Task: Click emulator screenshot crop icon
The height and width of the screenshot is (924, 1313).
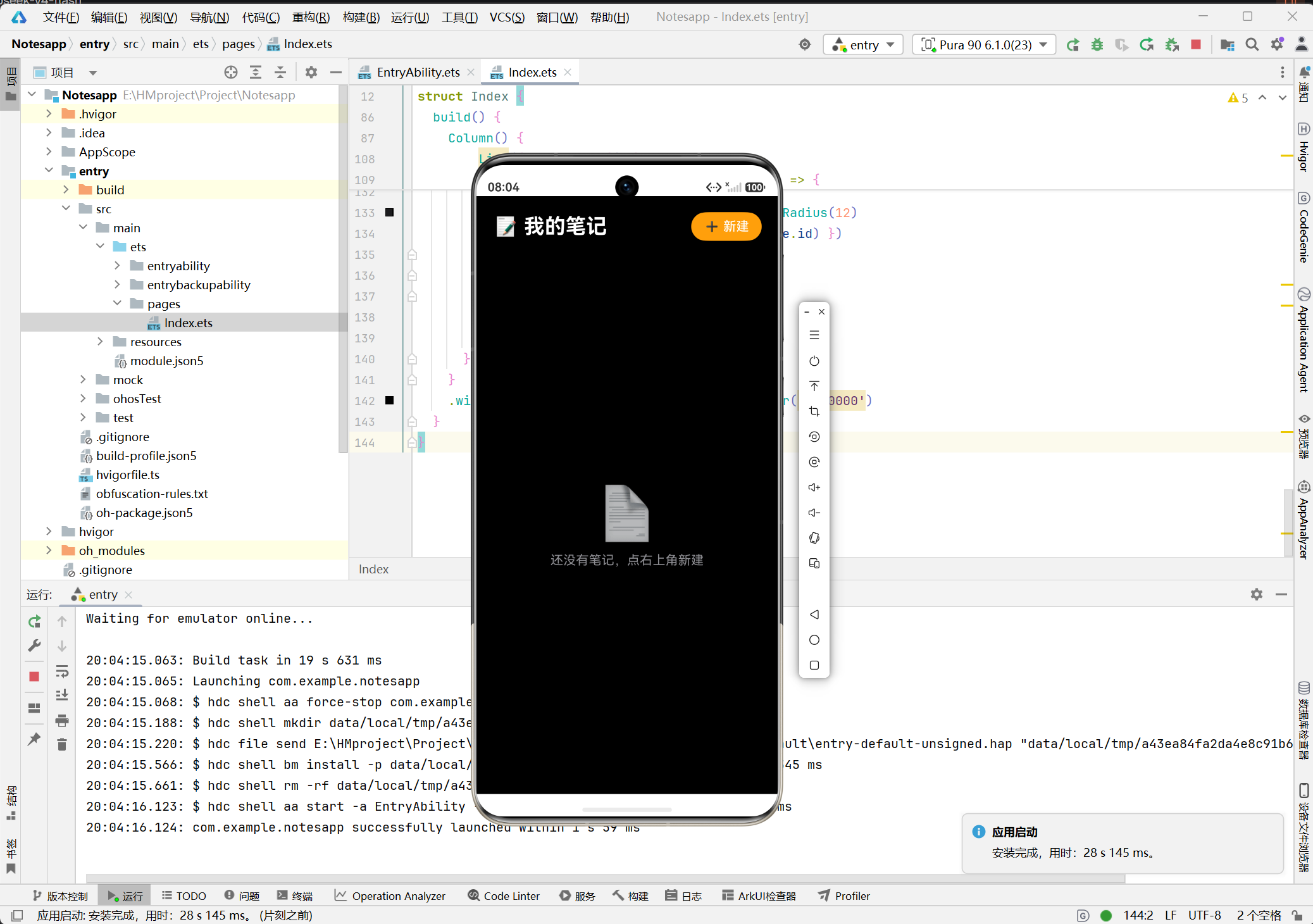Action: pyautogui.click(x=814, y=411)
